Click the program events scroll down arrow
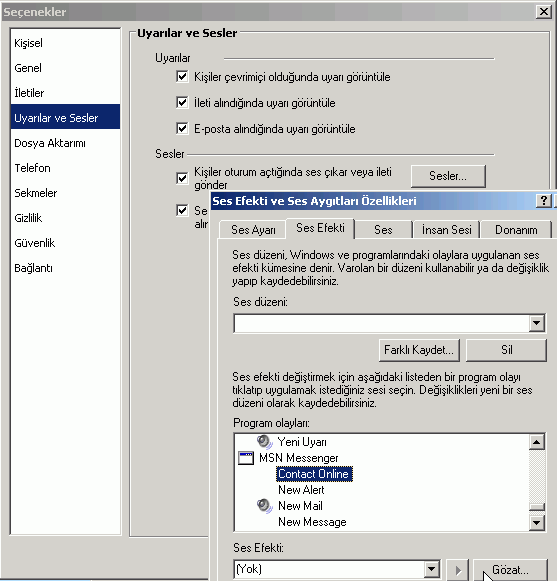The image size is (557, 581). click(537, 523)
